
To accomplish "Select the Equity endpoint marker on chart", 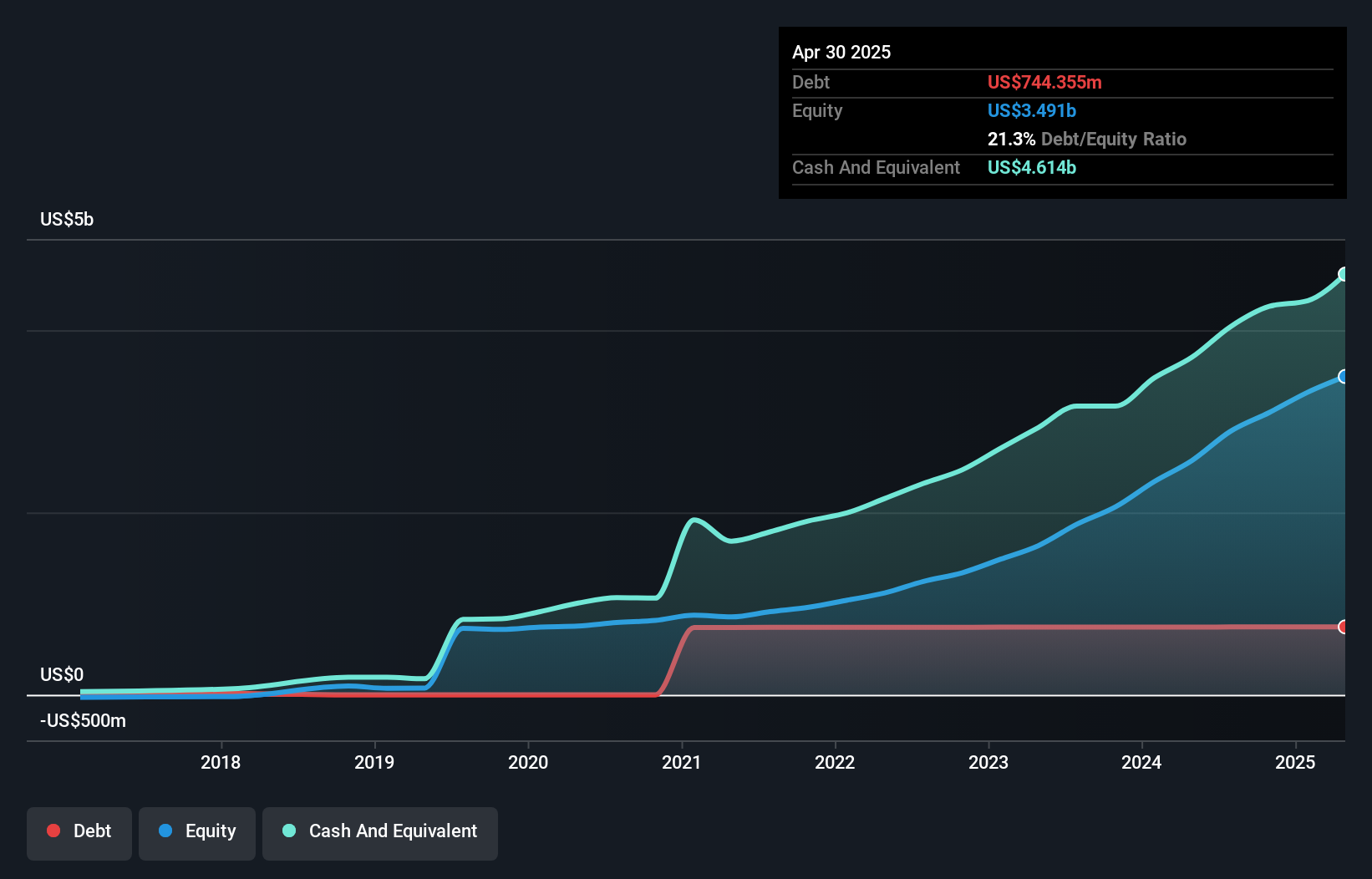I will pos(1344,377).
